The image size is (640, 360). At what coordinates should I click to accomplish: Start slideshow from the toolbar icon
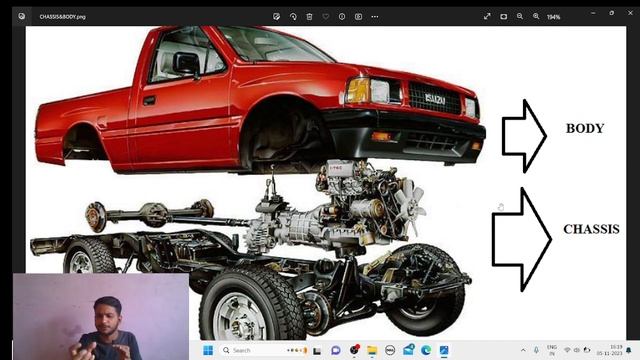358,17
